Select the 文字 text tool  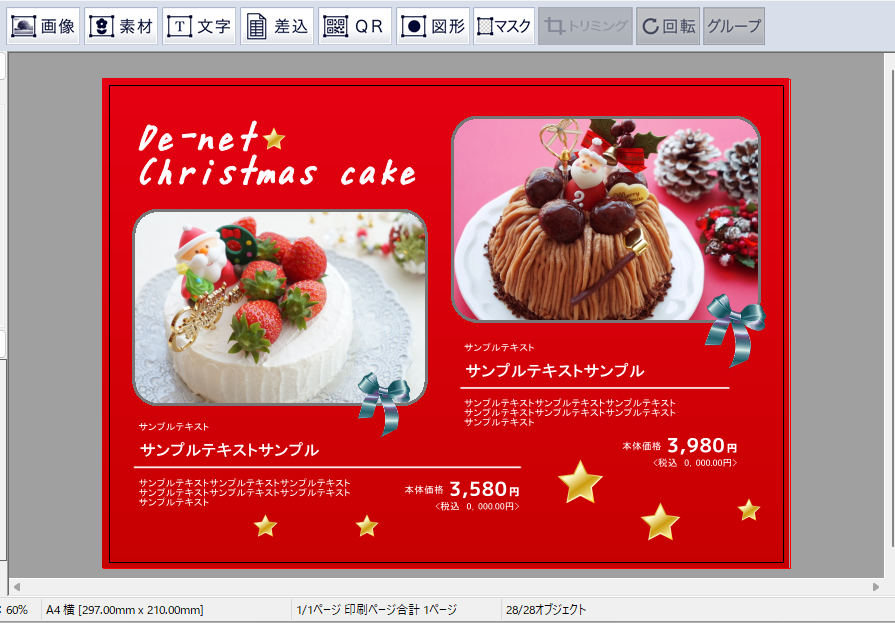click(x=199, y=27)
